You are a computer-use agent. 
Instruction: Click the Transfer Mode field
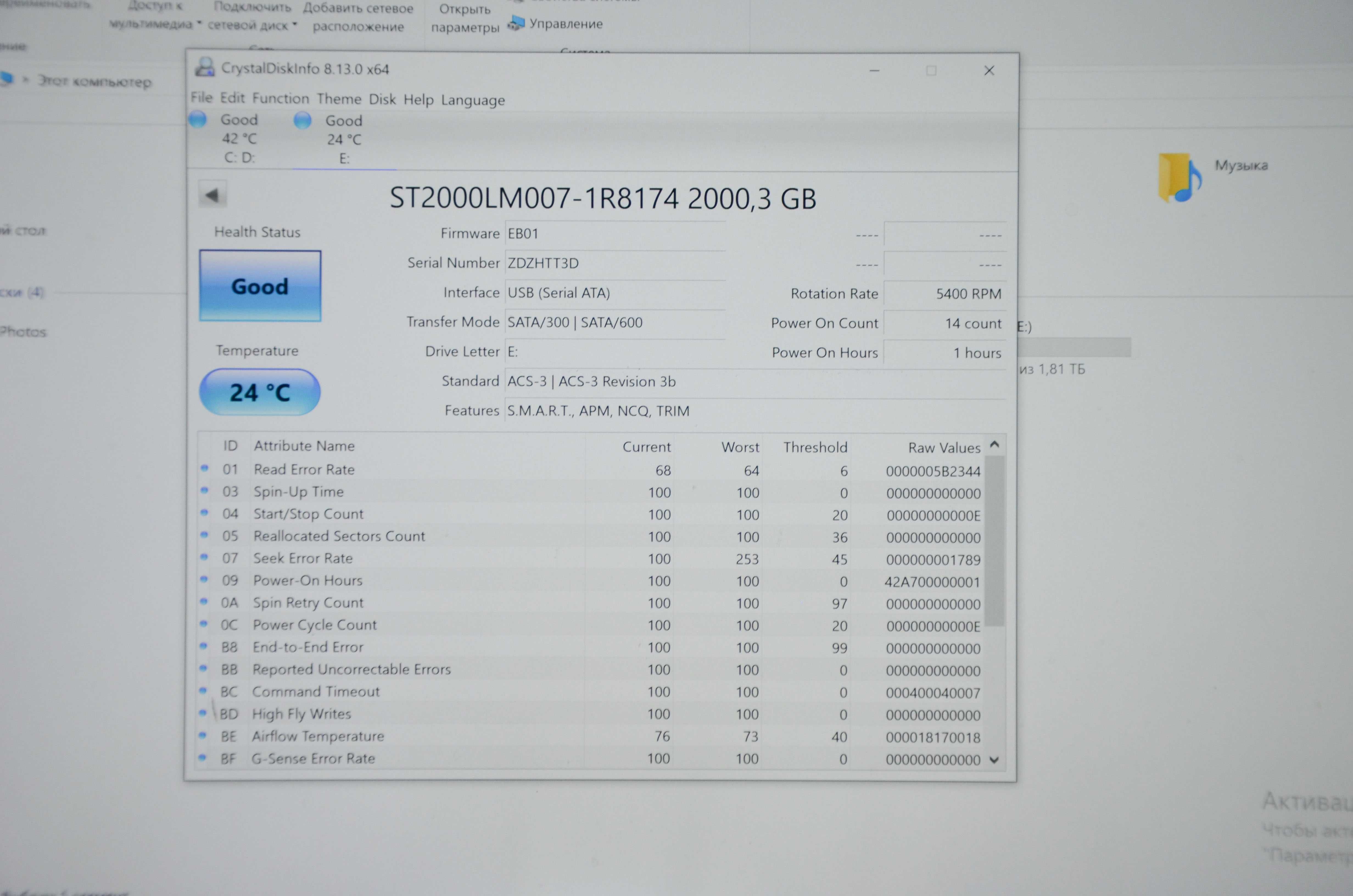pyautogui.click(x=615, y=323)
